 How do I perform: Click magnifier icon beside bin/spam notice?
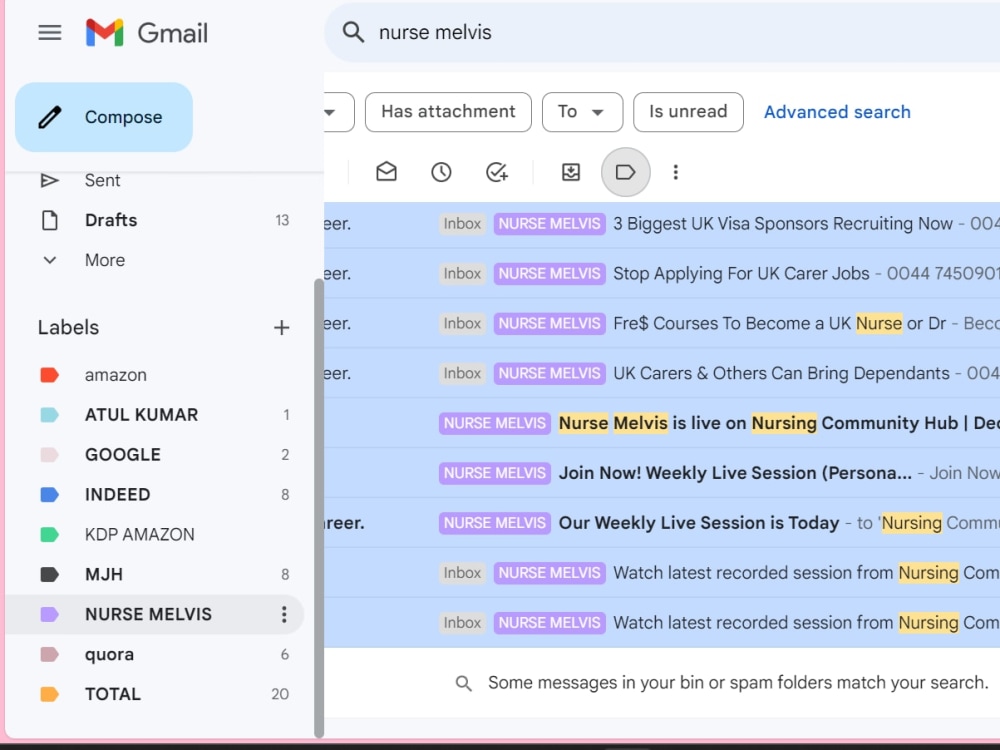pos(464,684)
